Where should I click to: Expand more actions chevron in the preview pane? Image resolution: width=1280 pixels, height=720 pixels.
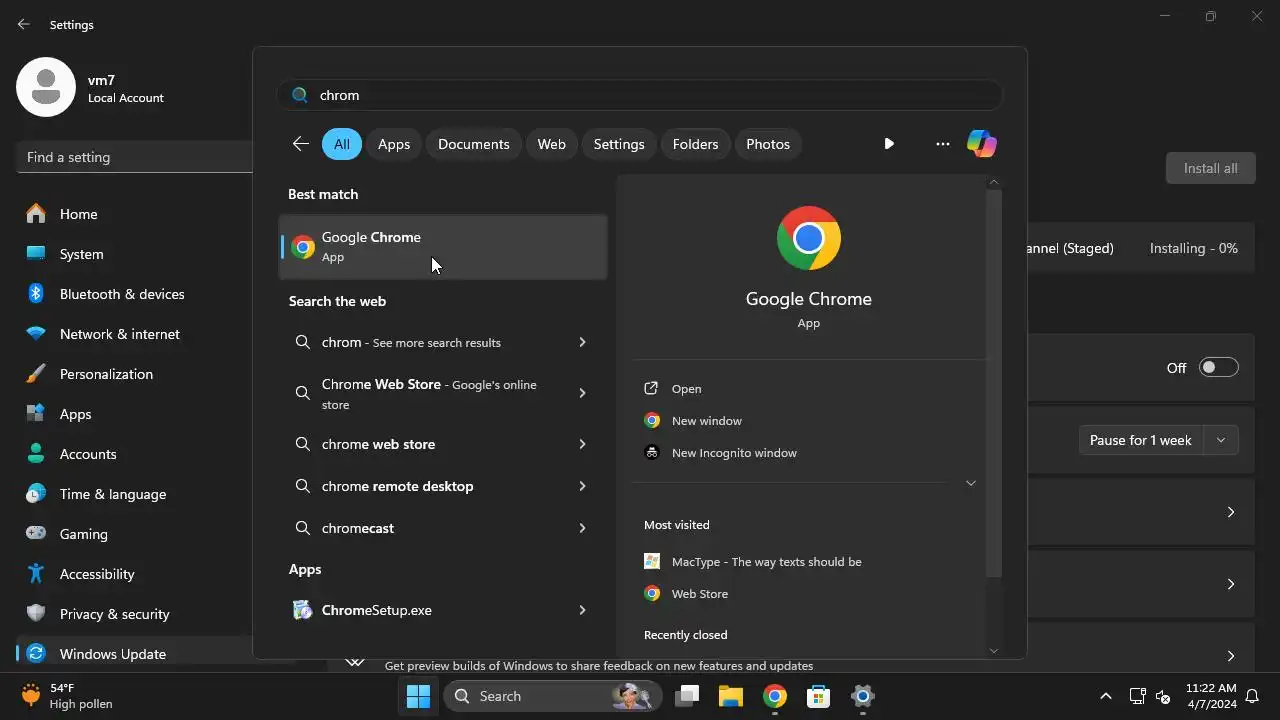(x=970, y=483)
